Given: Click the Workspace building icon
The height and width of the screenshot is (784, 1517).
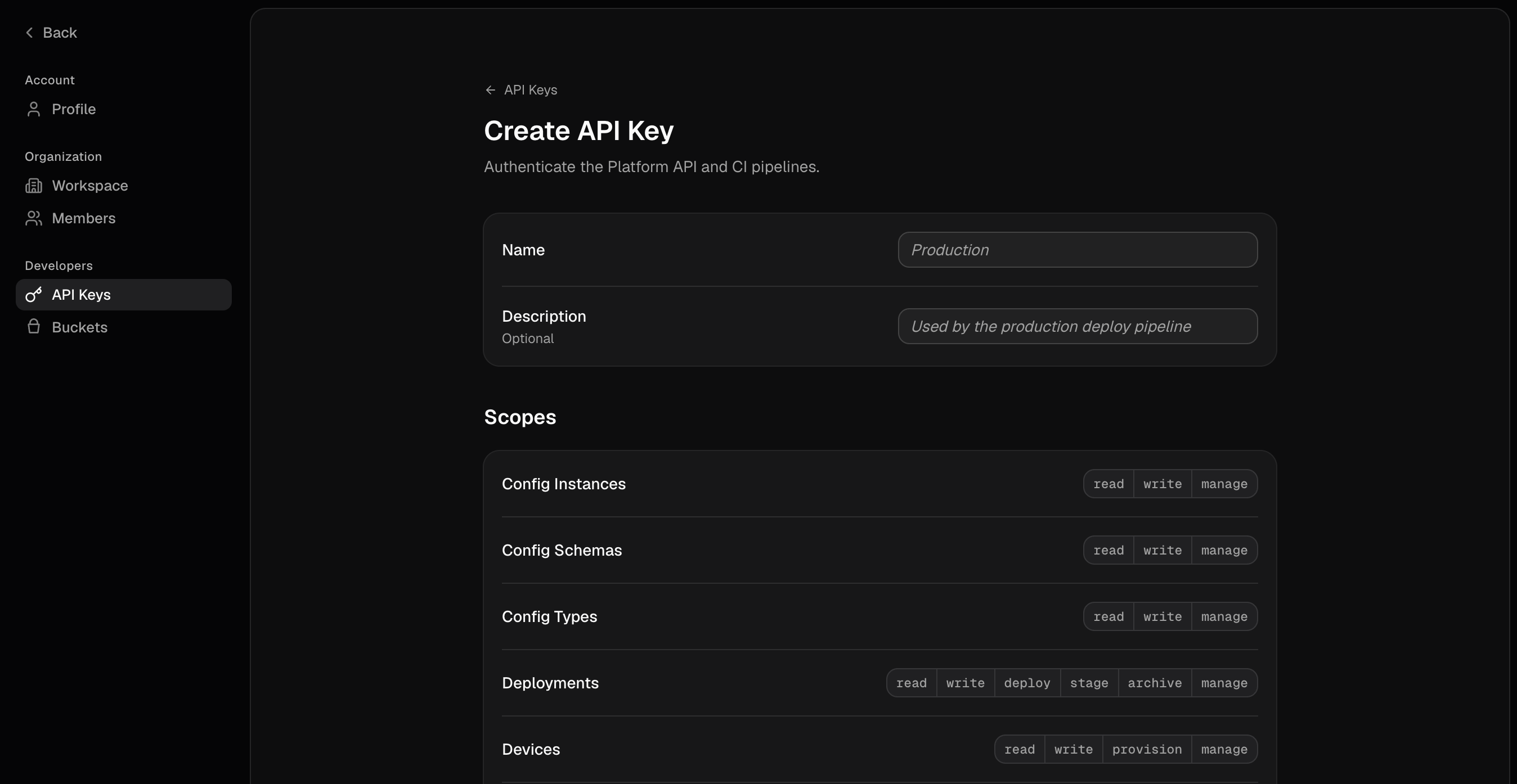Looking at the screenshot, I should click(x=34, y=186).
